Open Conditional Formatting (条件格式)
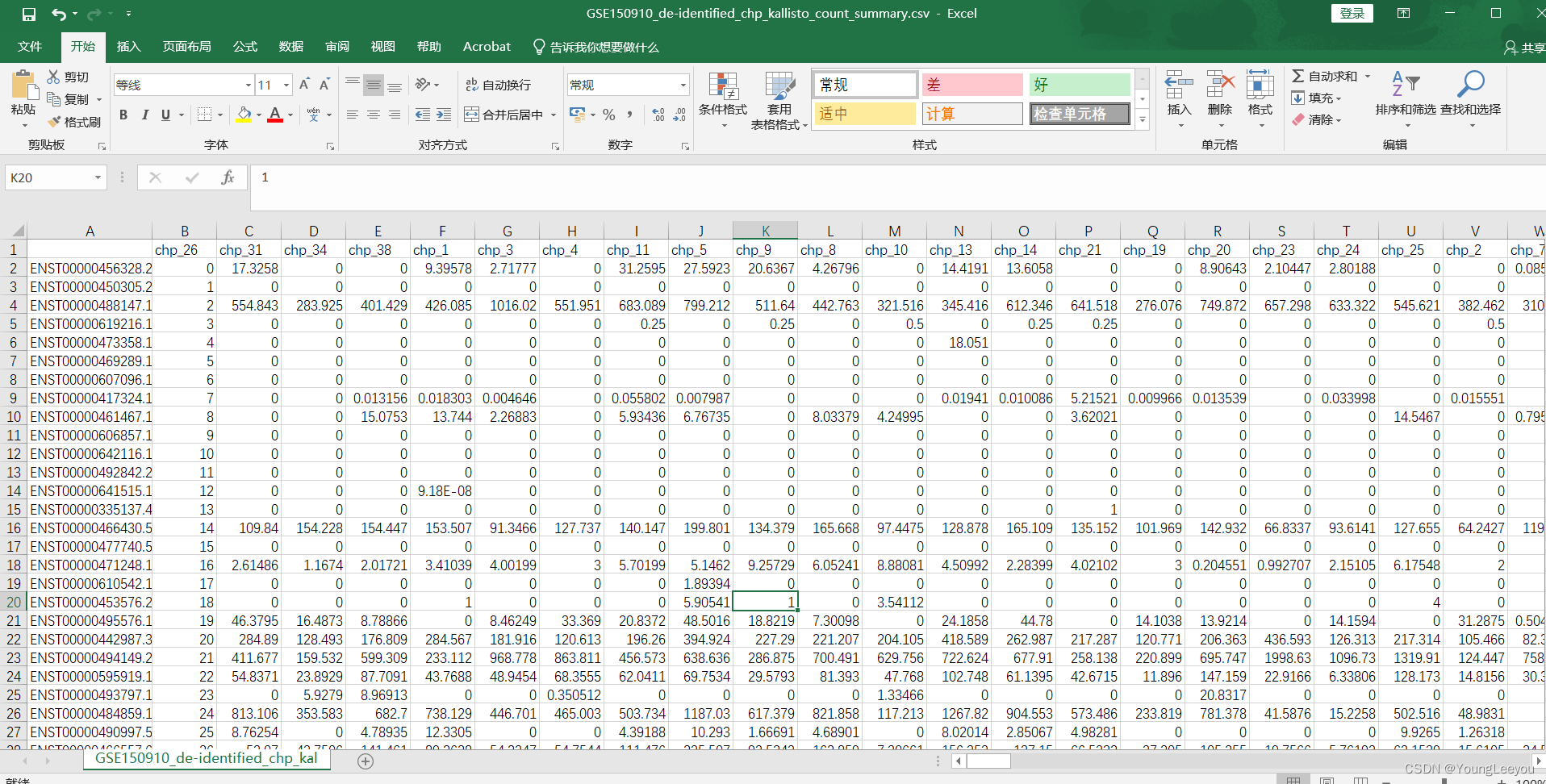This screenshot has width=1546, height=784. pyautogui.click(x=723, y=101)
